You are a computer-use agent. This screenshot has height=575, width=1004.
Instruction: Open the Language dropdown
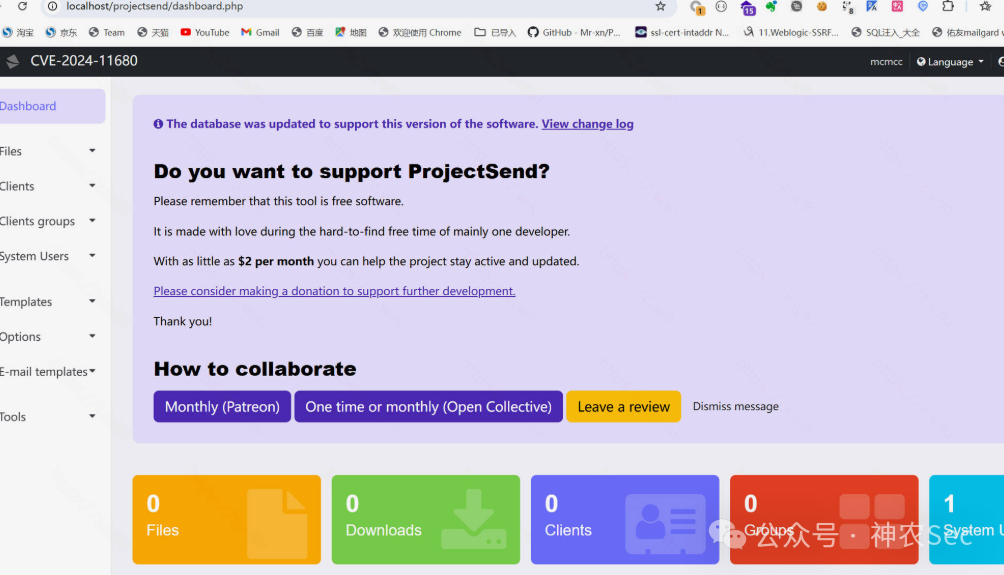tap(950, 62)
